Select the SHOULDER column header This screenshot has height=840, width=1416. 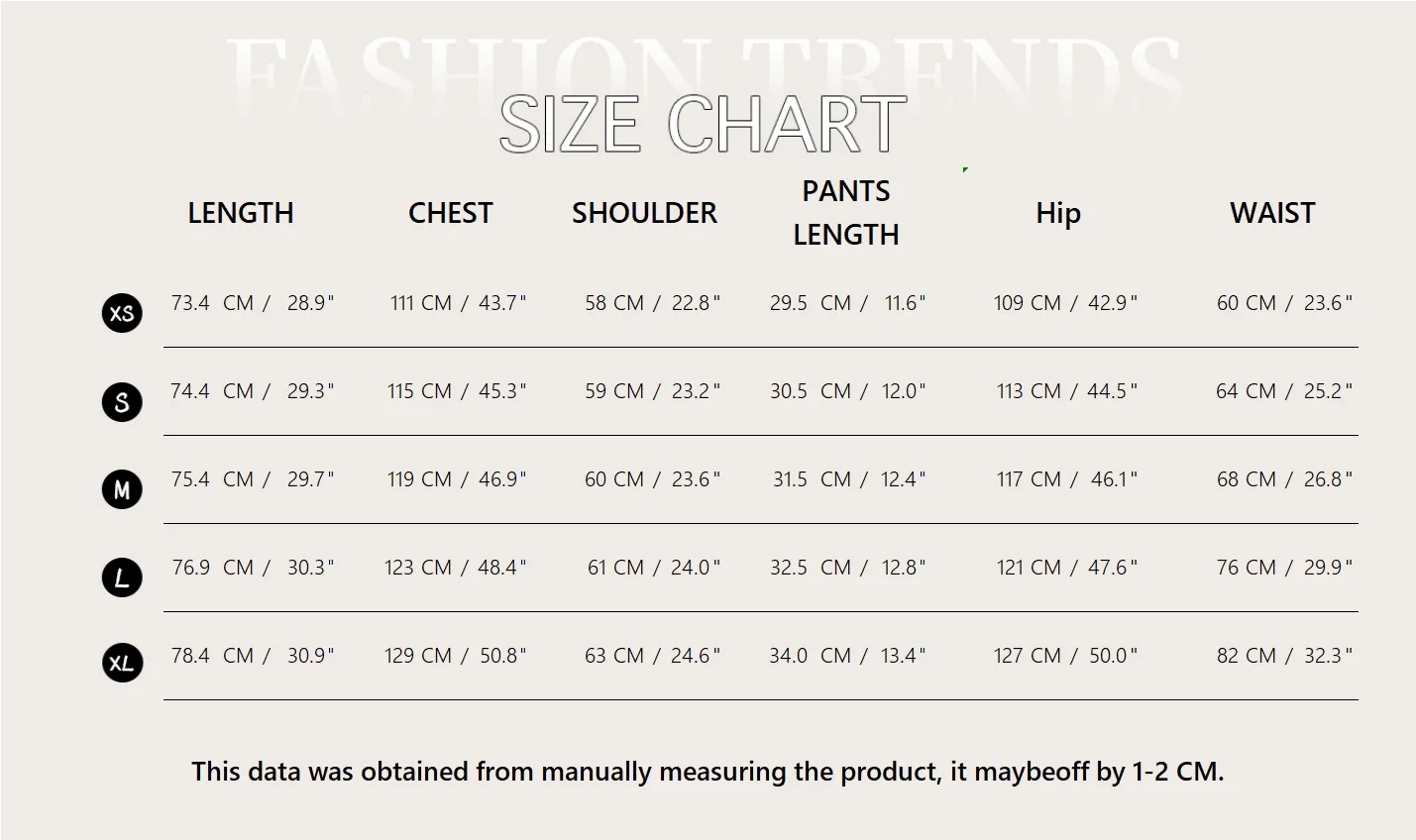(644, 213)
